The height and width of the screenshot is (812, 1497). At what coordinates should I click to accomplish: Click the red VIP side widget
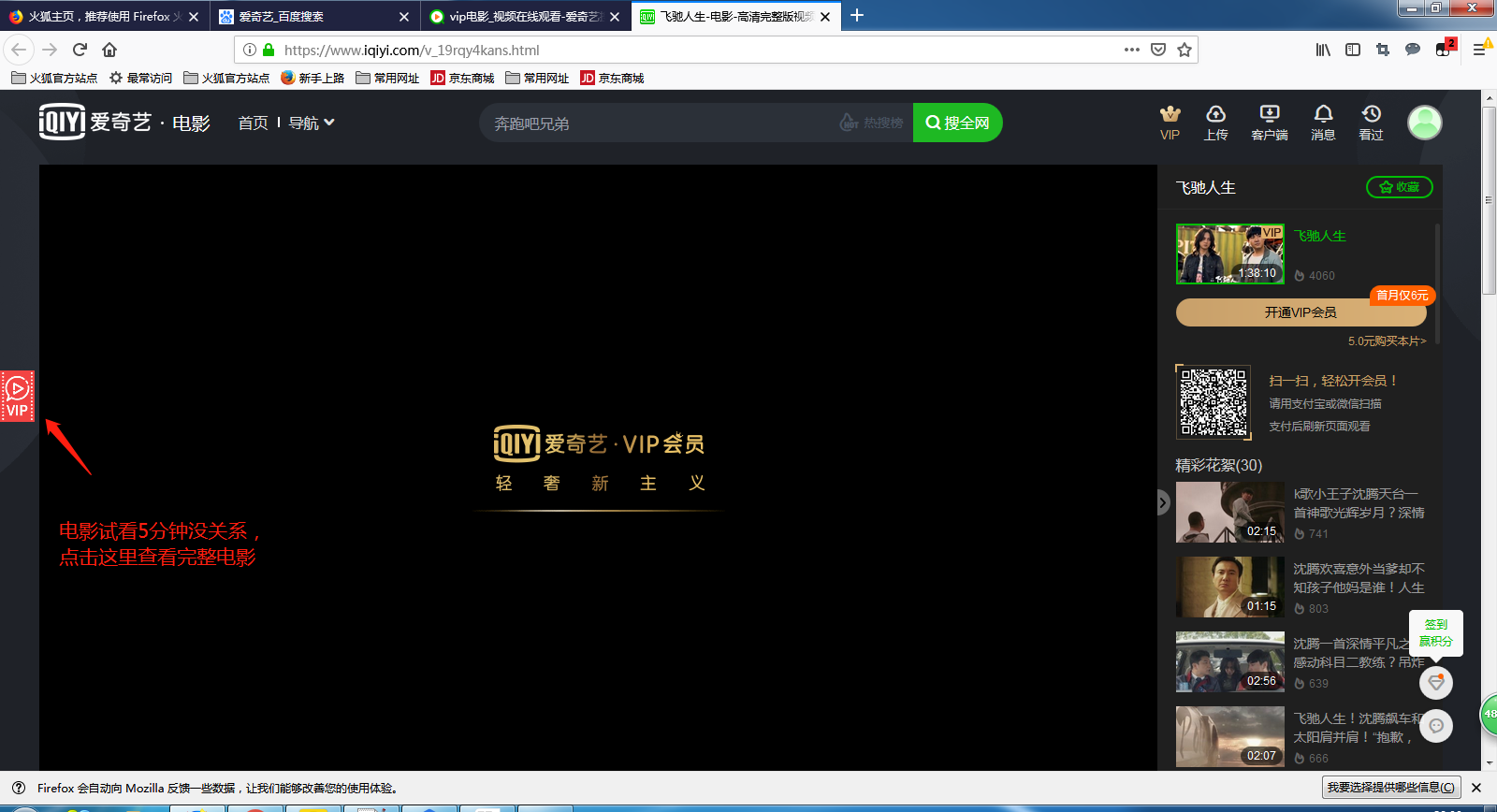click(17, 397)
